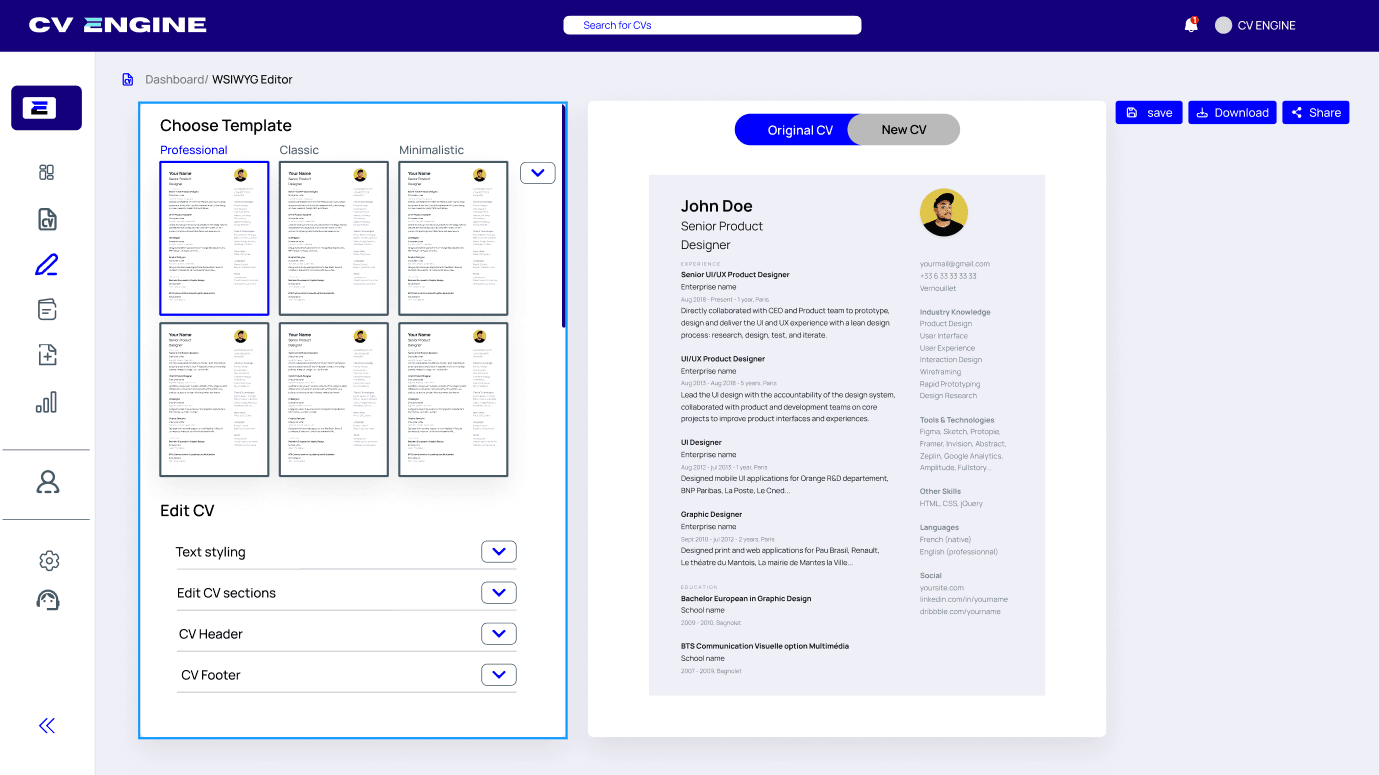Image resolution: width=1379 pixels, height=775 pixels.
Task: Open the breadcrumb page icon beside Dashboard
Action: click(x=127, y=79)
